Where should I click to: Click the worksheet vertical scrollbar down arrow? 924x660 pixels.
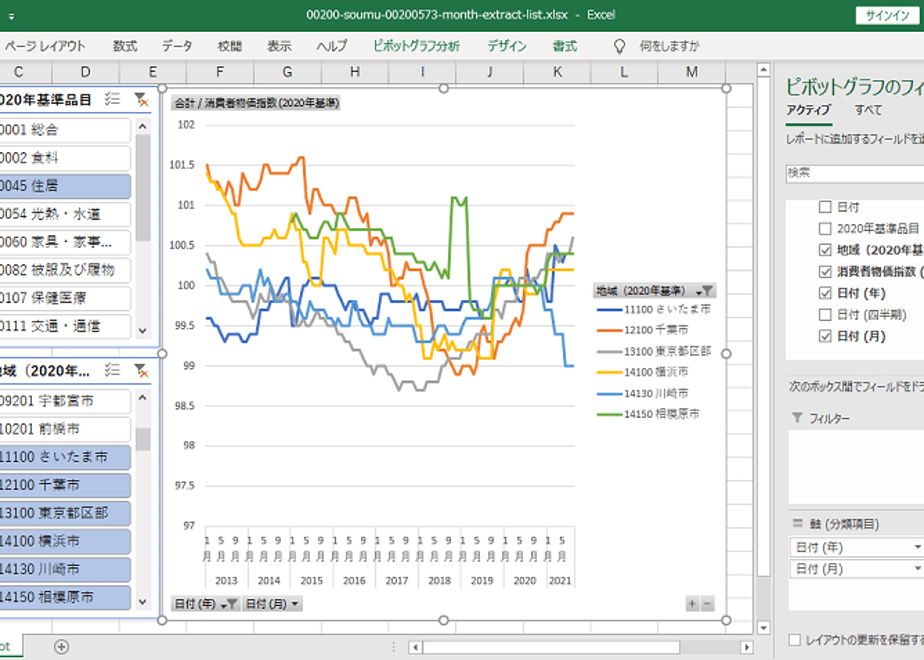tap(764, 628)
